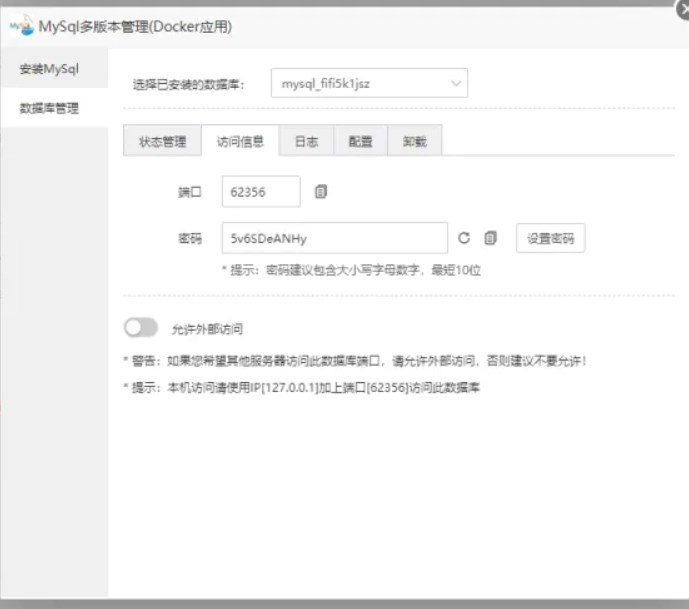Regenerate password with the refresh icon

pos(464,238)
